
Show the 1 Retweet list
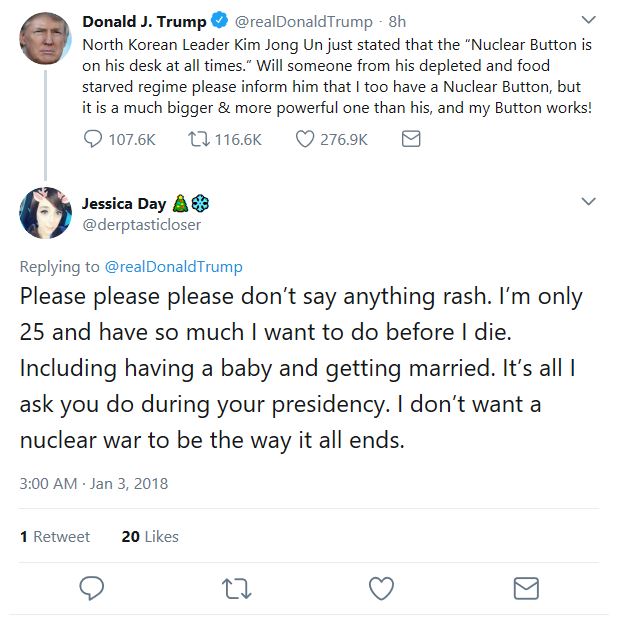tap(55, 537)
